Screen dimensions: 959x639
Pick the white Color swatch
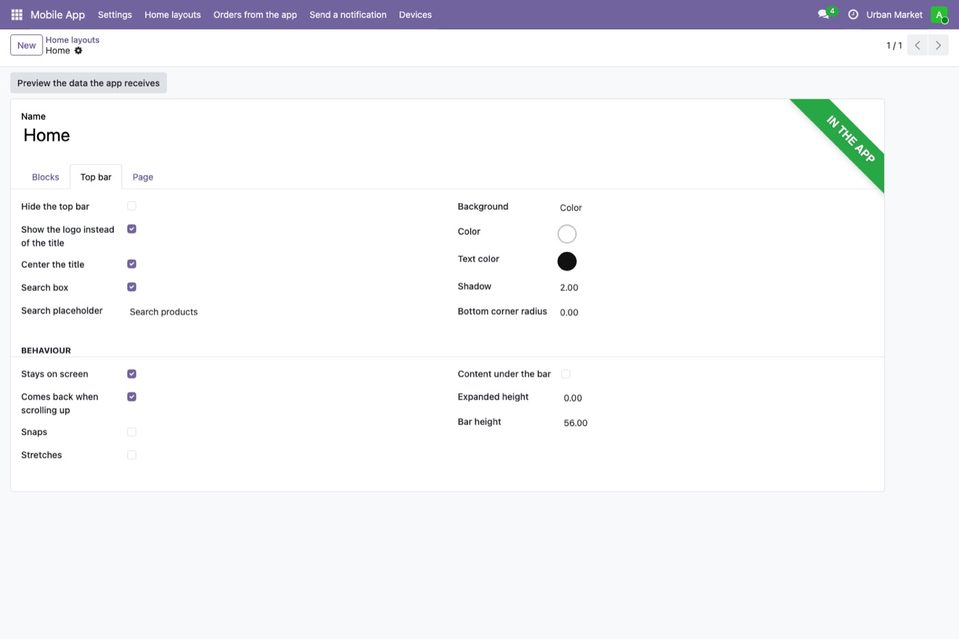tap(567, 234)
